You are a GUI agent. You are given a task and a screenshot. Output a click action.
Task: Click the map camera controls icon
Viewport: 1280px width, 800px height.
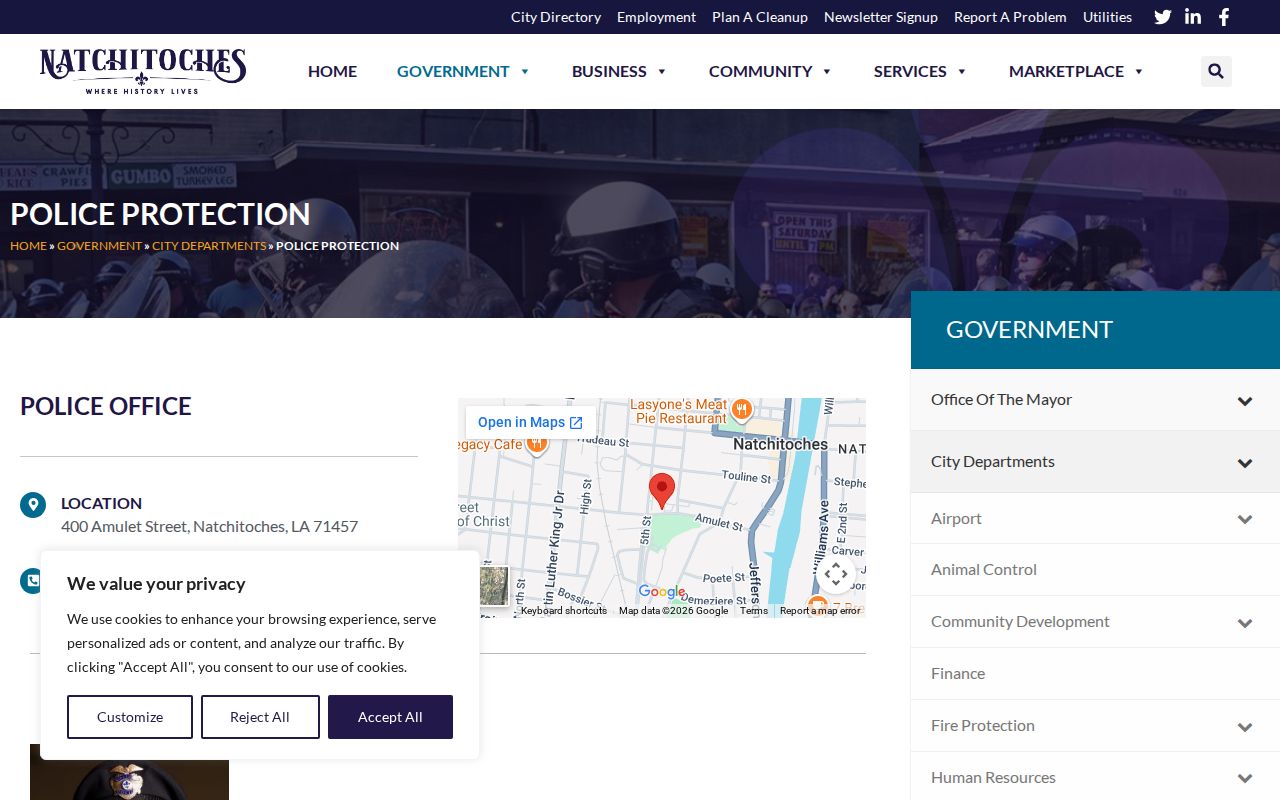click(x=836, y=574)
